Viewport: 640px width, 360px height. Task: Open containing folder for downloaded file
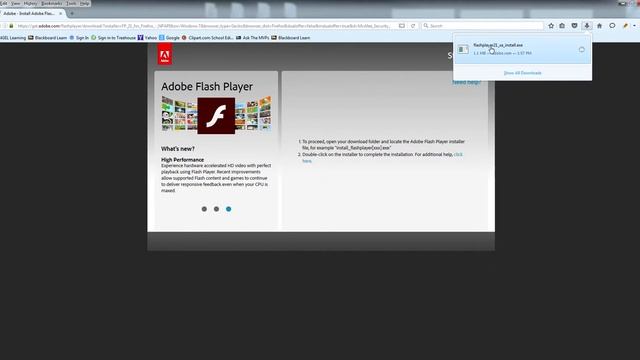pos(582,50)
